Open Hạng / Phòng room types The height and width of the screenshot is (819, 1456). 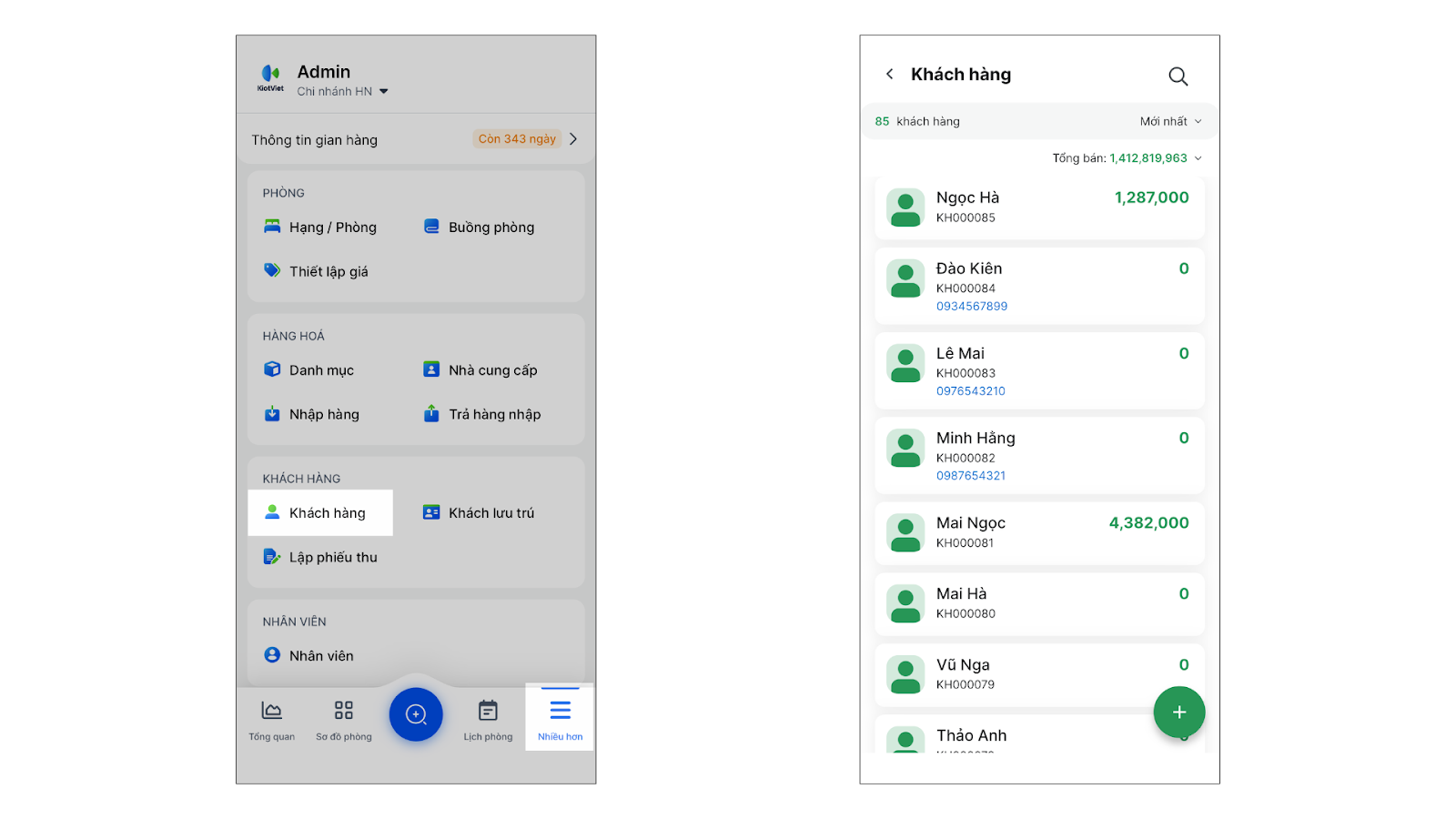[x=320, y=227]
